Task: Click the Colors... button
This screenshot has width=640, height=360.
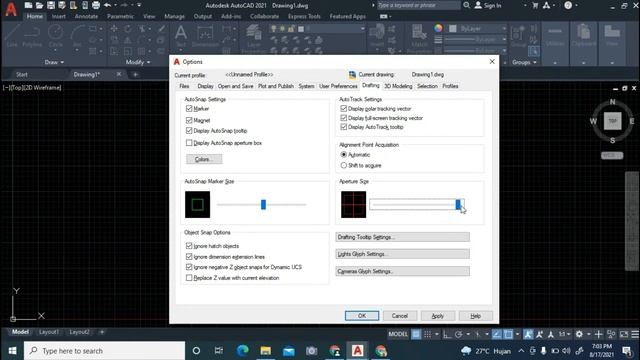Action: (x=204, y=159)
